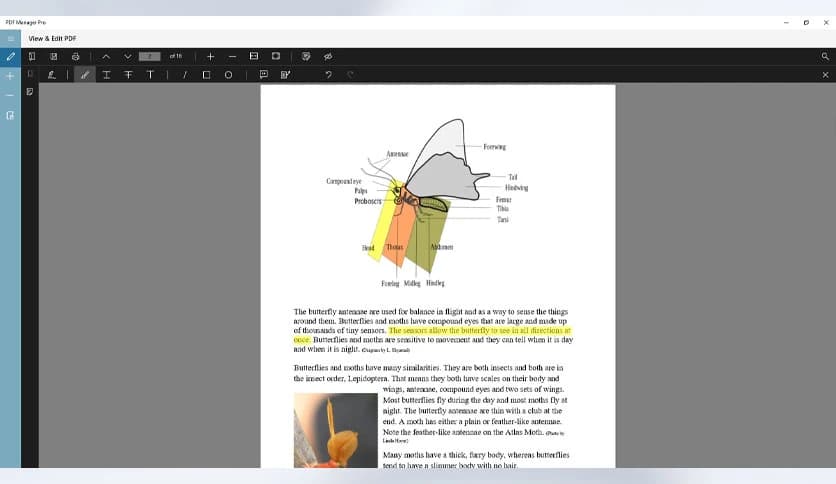Choose the ellipse shape tool
Viewport: 836px width, 484px height.
[x=228, y=74]
